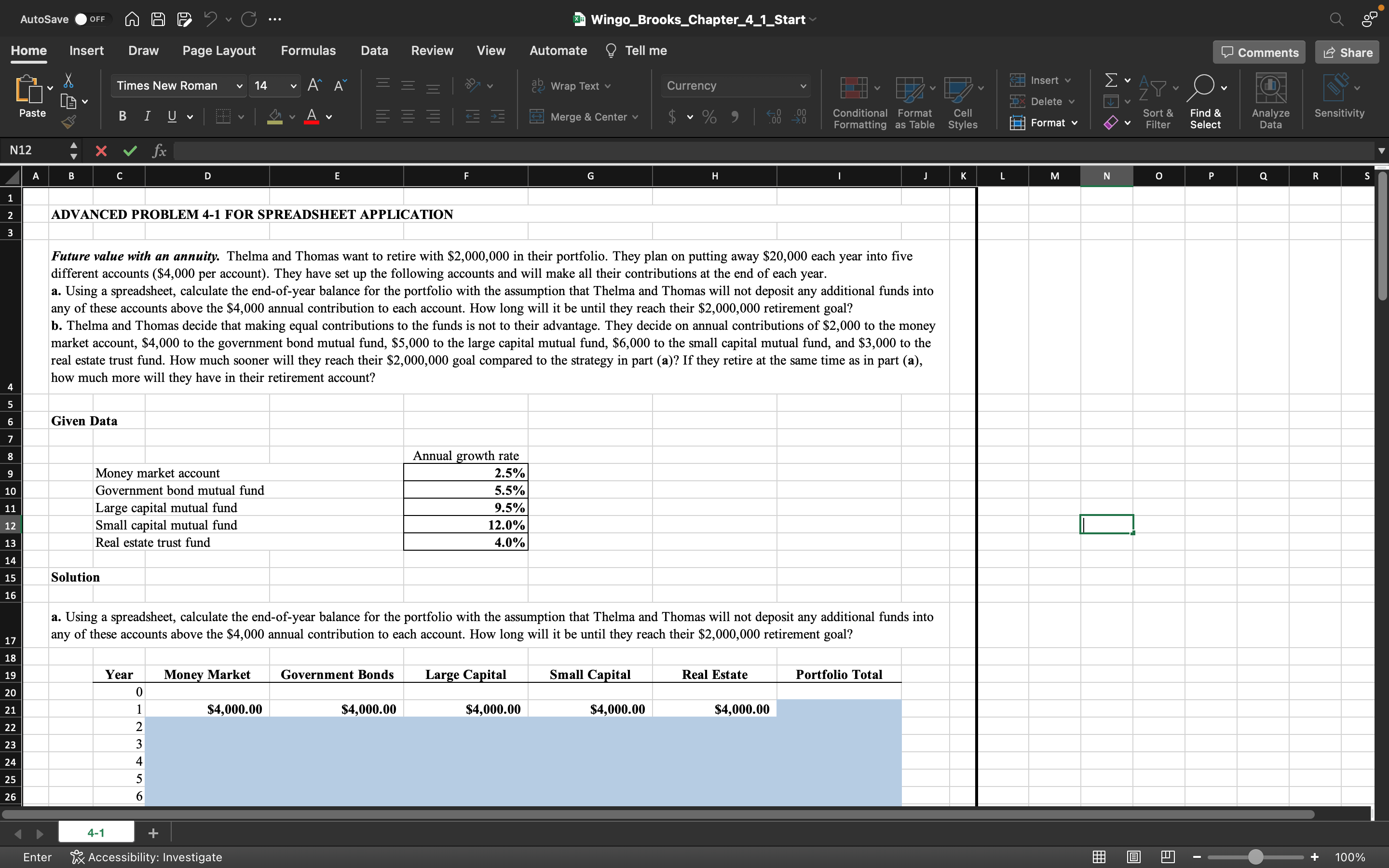
Task: Click the Increase Font Size icon
Action: pos(314,85)
